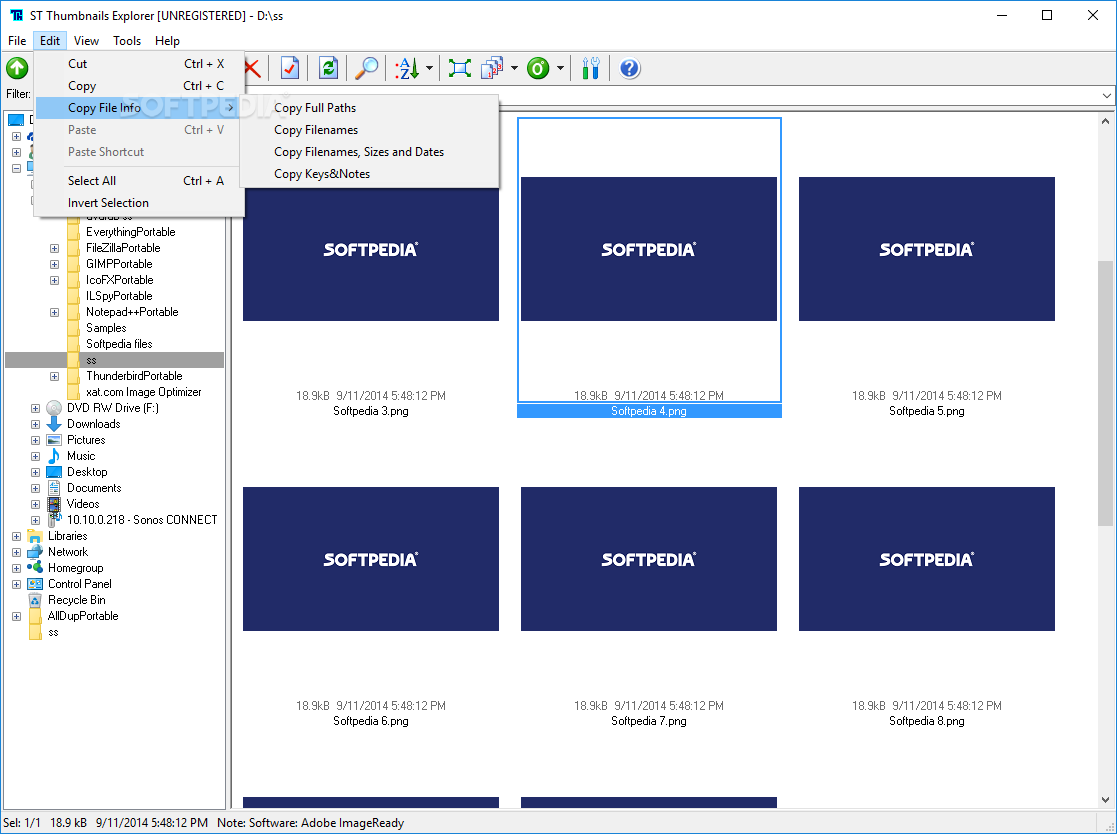Click the green rotate degrees icon

[x=538, y=68]
